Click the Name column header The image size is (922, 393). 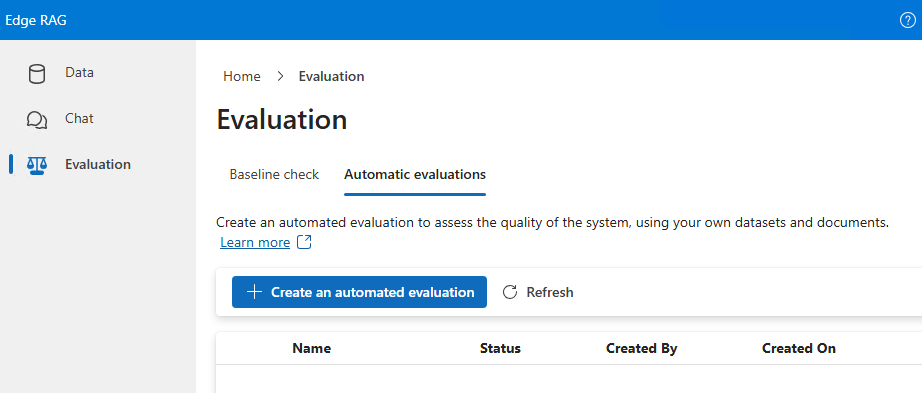tap(312, 348)
